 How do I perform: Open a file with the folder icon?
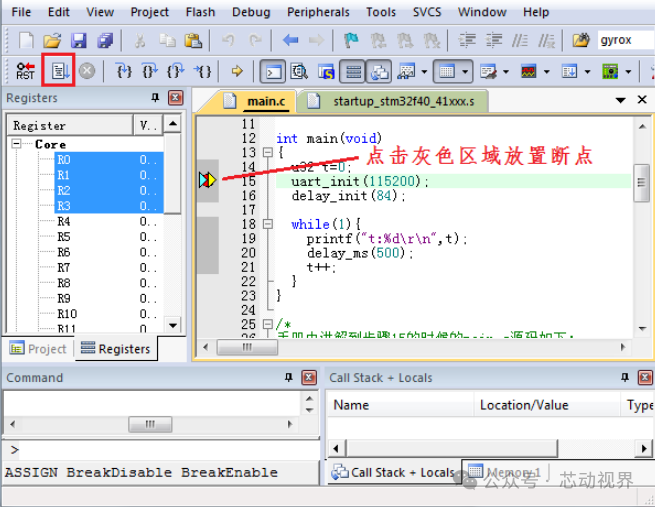52,41
